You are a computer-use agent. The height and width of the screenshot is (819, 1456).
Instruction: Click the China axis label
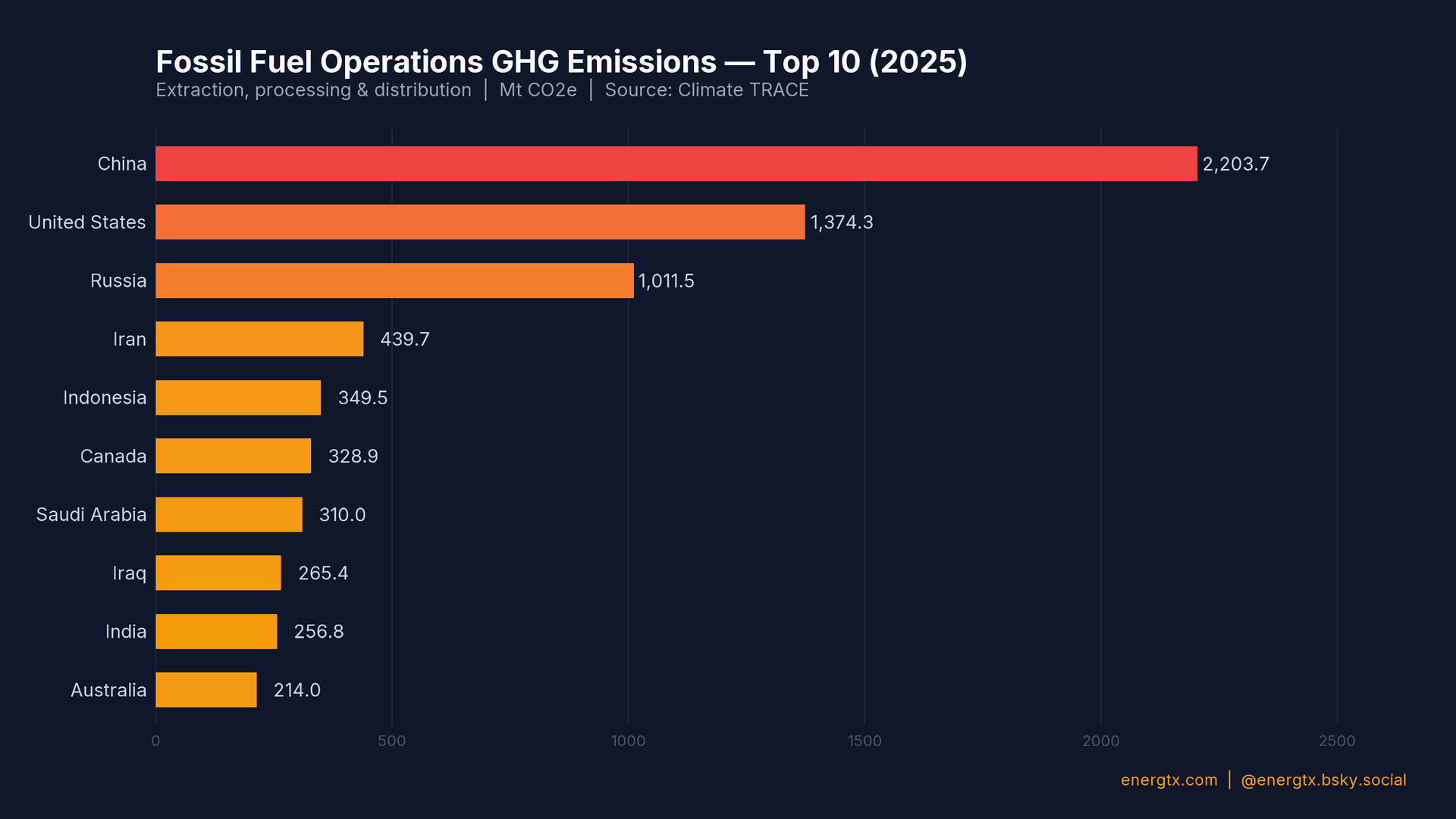[x=122, y=163]
